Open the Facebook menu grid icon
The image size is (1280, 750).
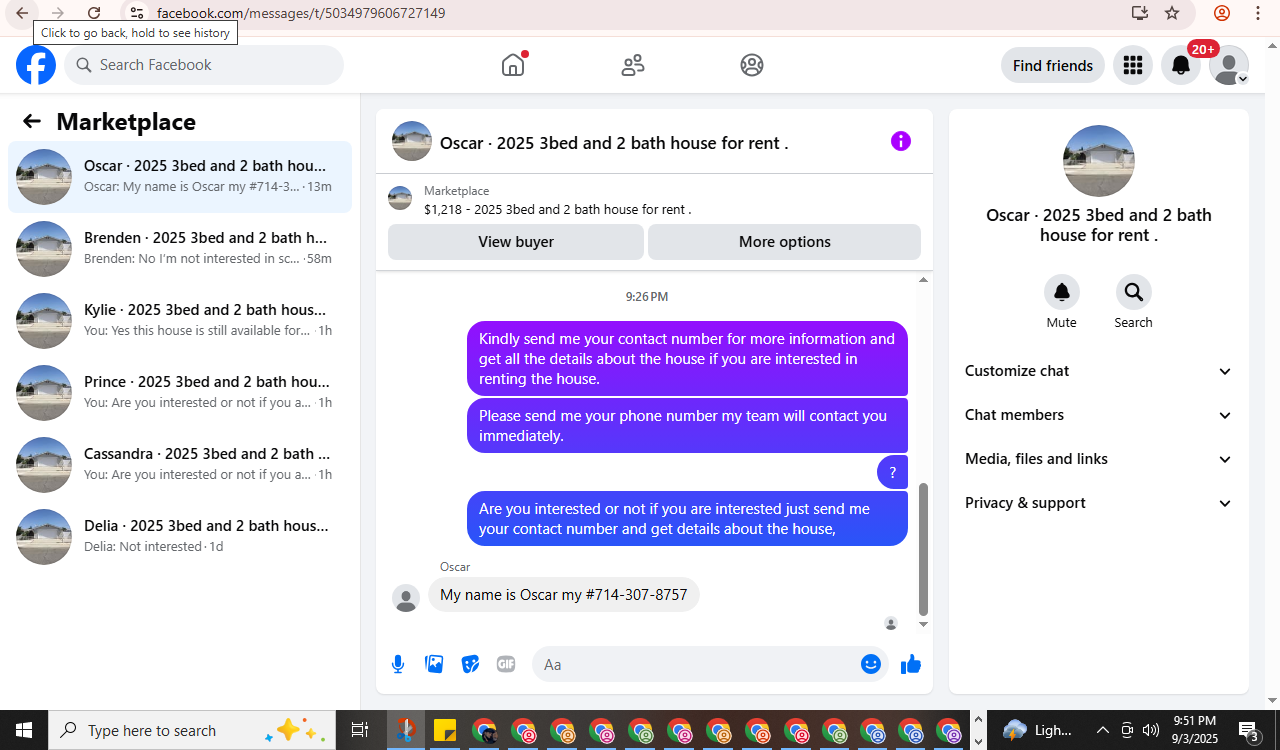(x=1133, y=65)
